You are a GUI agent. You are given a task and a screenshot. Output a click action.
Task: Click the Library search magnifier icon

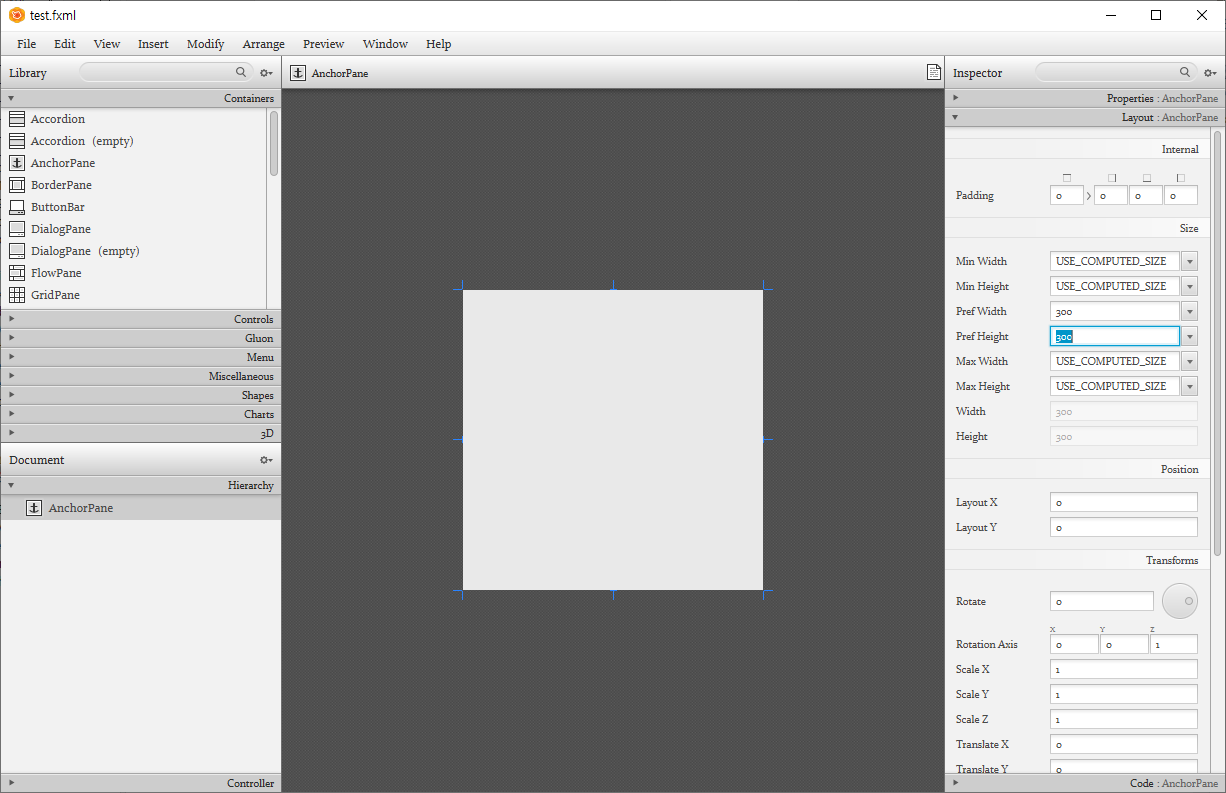point(241,72)
